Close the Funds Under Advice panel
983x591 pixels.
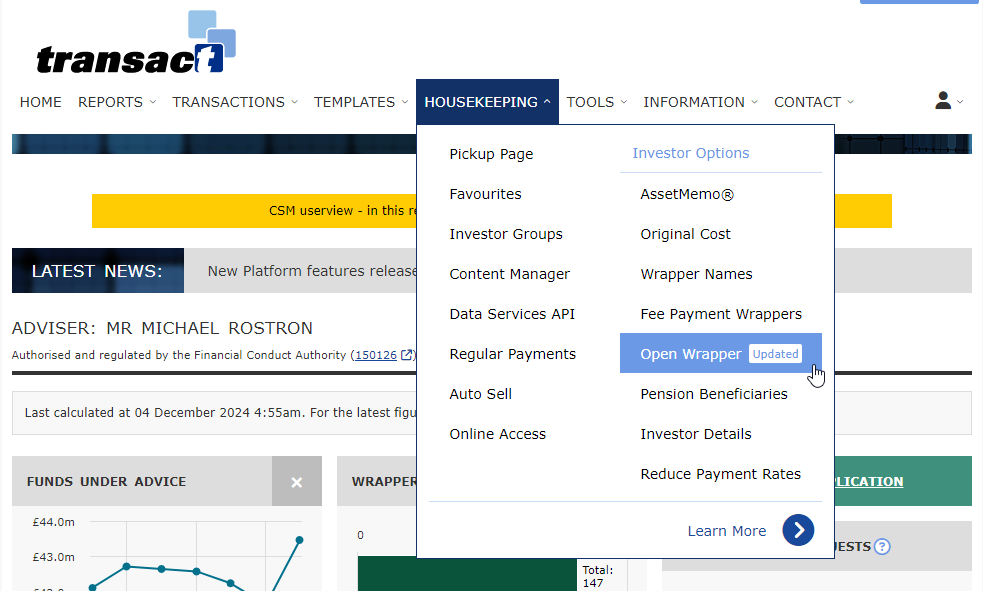tap(296, 482)
